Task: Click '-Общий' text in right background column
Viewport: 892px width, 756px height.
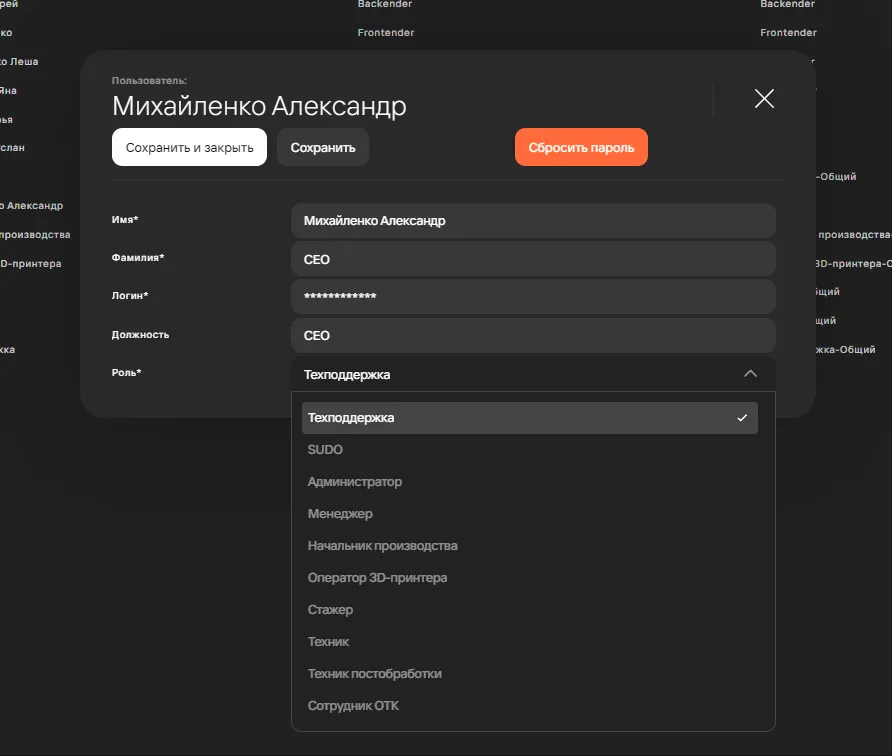Action: (x=836, y=176)
